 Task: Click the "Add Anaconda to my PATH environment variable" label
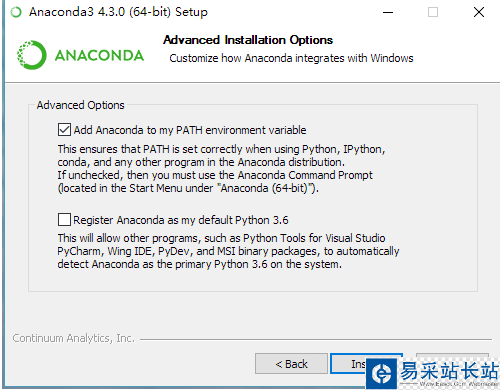point(190,130)
